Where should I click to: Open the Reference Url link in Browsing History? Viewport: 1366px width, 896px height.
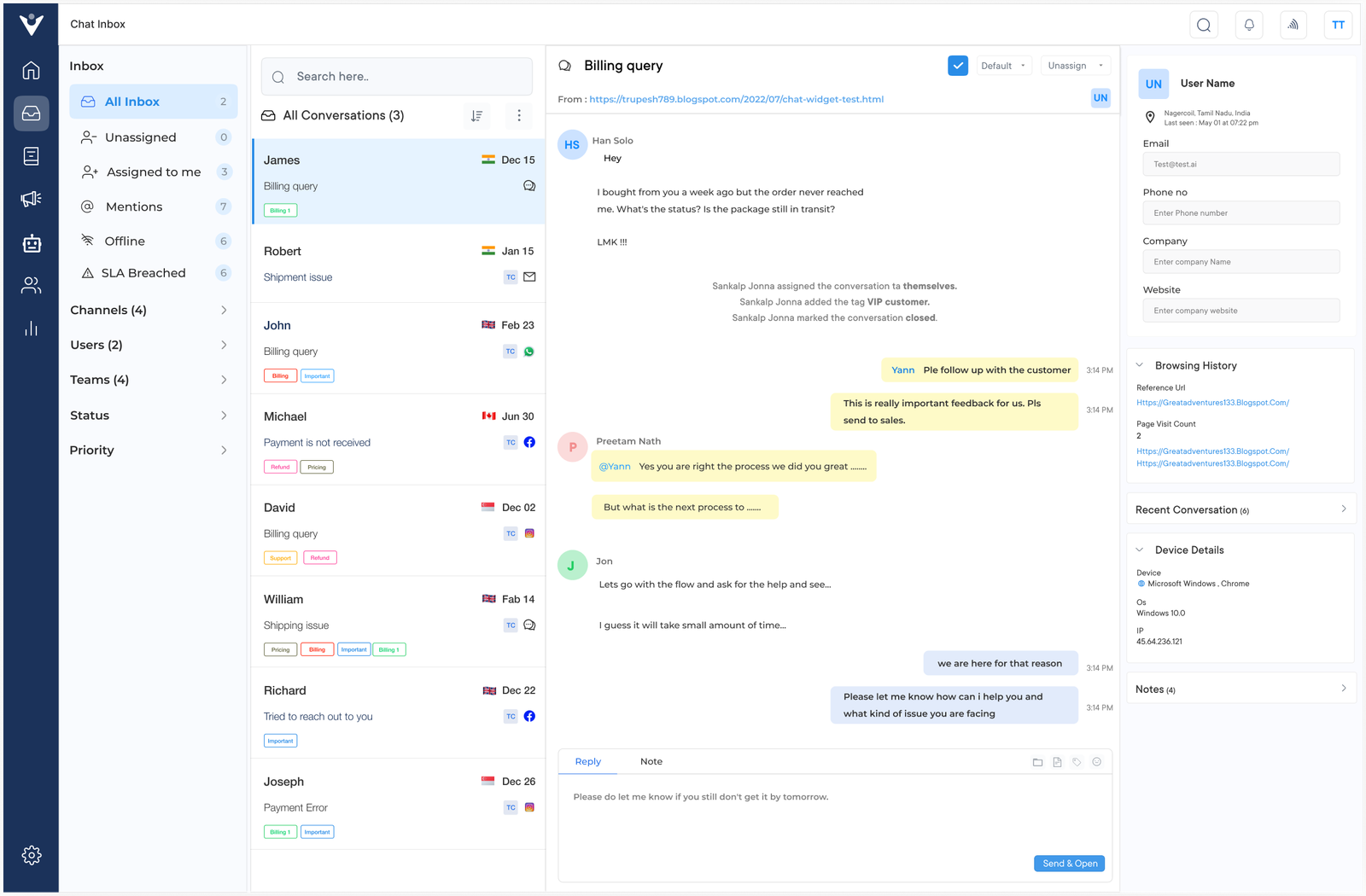pos(1212,403)
